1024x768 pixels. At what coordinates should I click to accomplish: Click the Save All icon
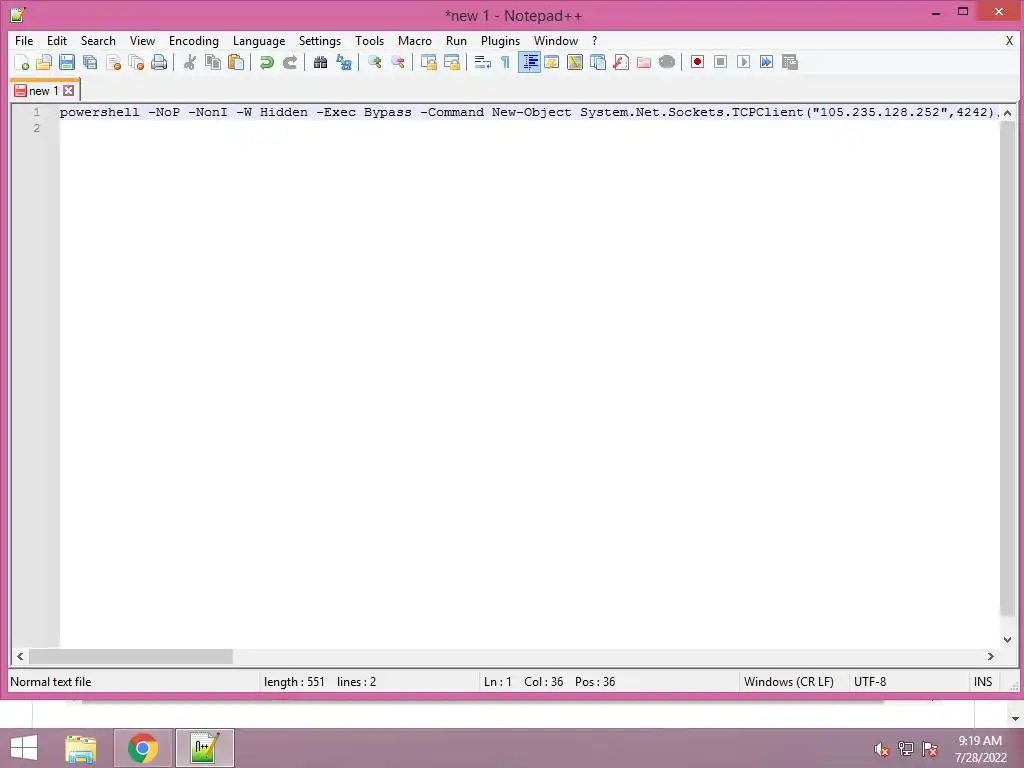90,62
